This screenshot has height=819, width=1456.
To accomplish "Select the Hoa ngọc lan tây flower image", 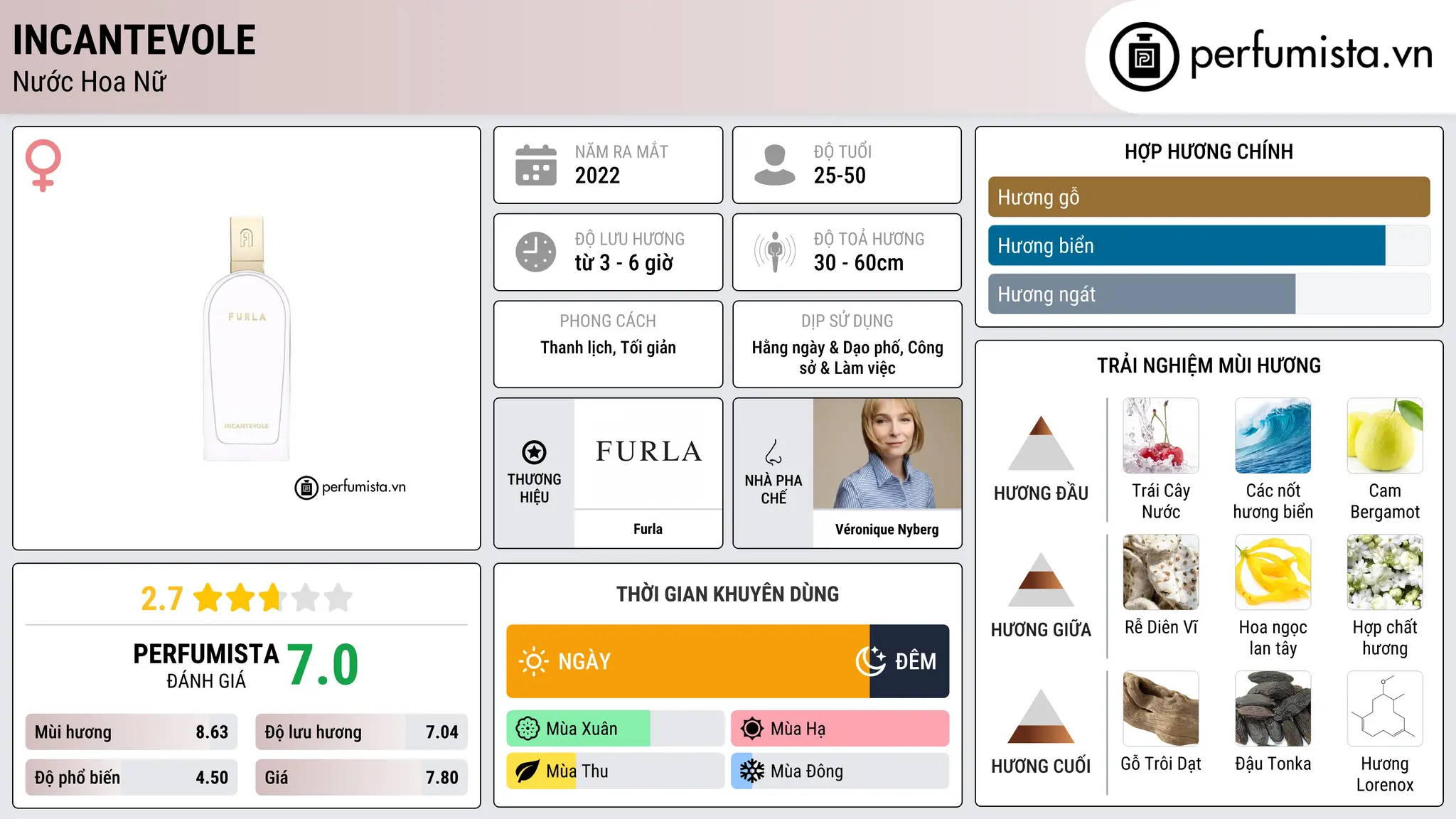I will click(1273, 572).
